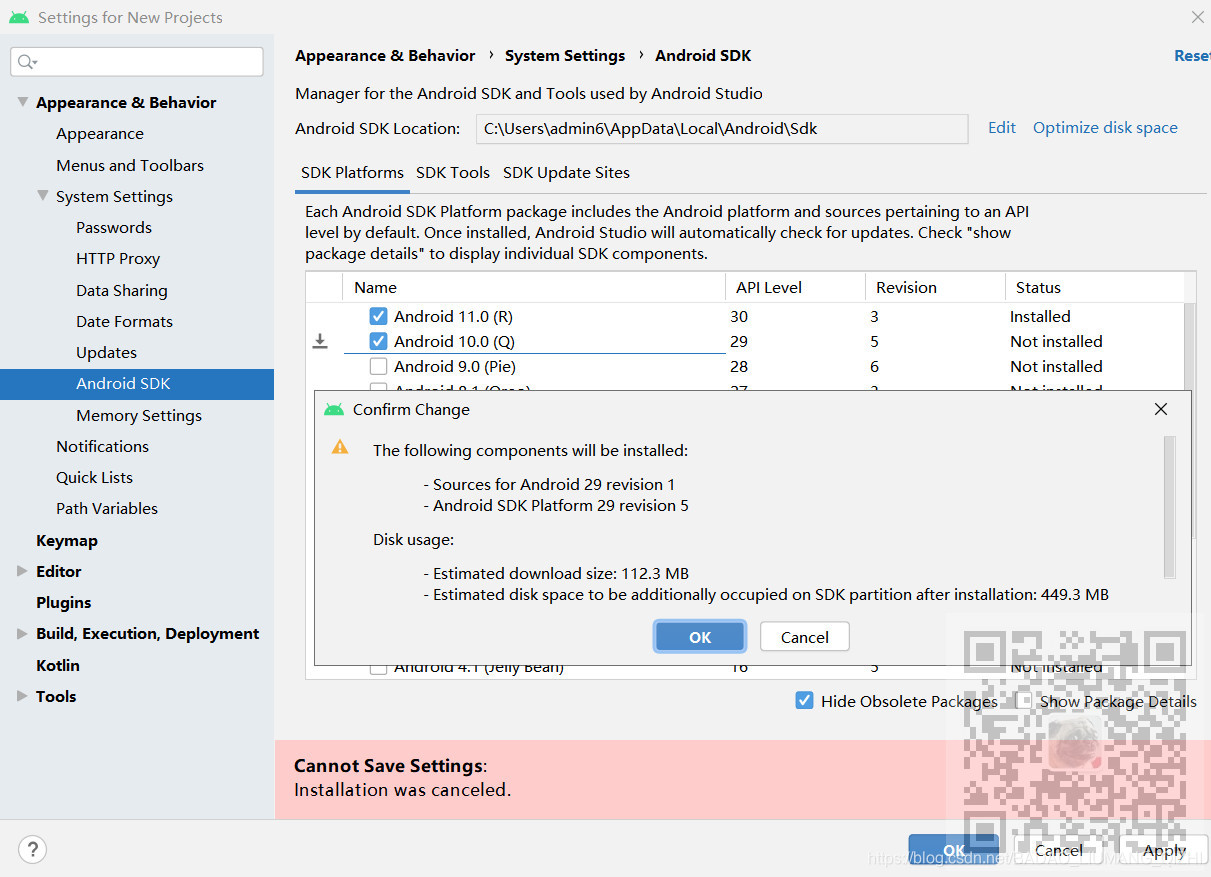Image resolution: width=1211 pixels, height=877 pixels.
Task: Collapse the System Settings tree node
Action: point(42,196)
